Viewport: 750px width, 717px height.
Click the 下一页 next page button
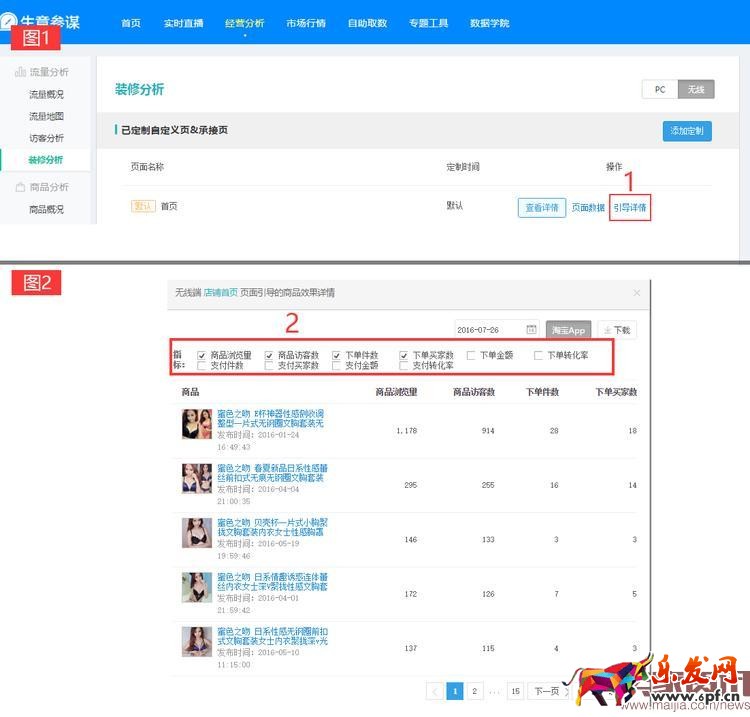[550, 691]
